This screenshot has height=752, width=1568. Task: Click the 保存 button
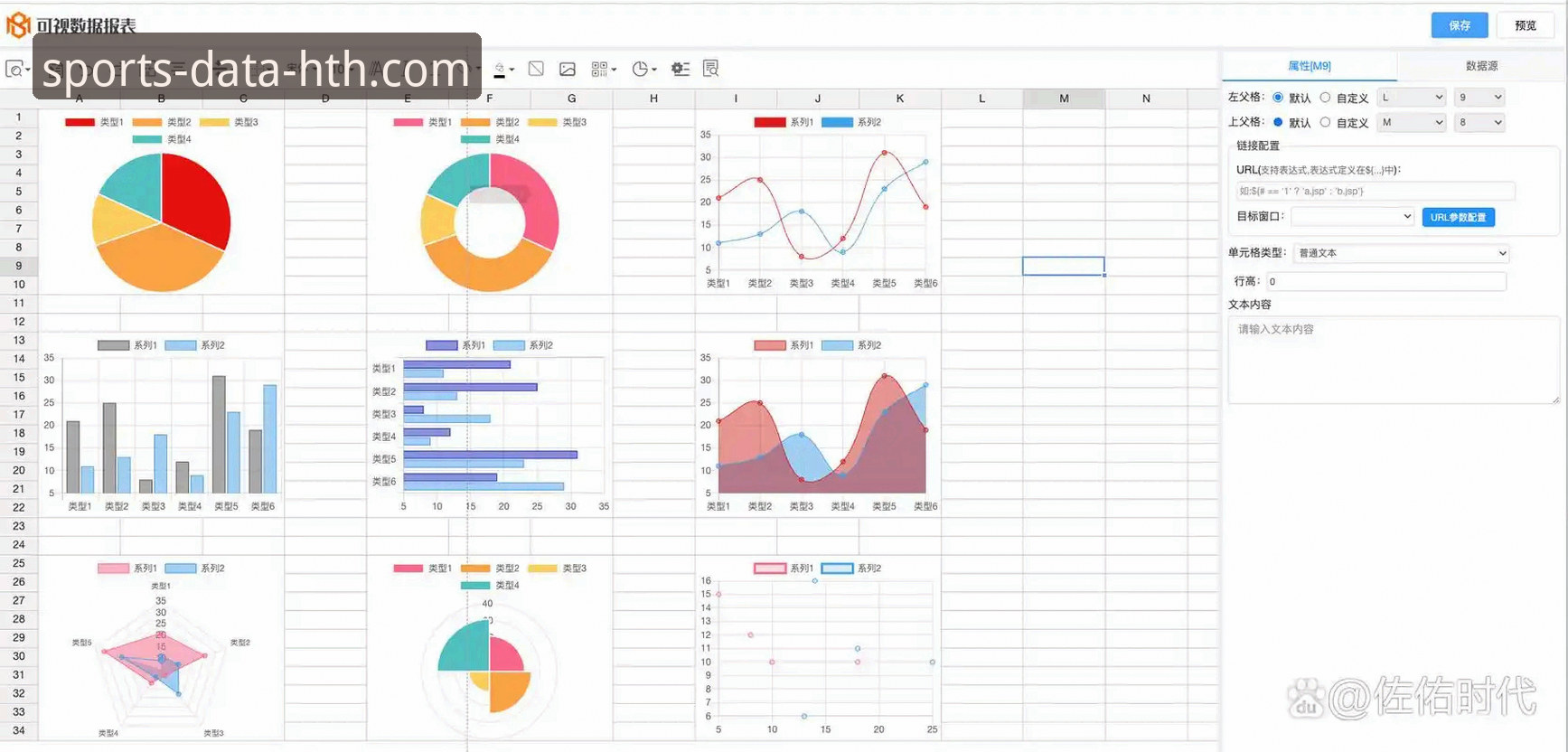(x=1459, y=25)
